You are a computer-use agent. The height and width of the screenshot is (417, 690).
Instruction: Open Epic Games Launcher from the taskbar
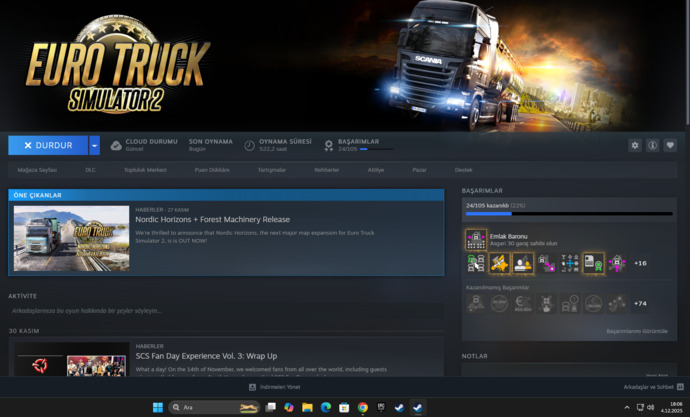point(381,407)
